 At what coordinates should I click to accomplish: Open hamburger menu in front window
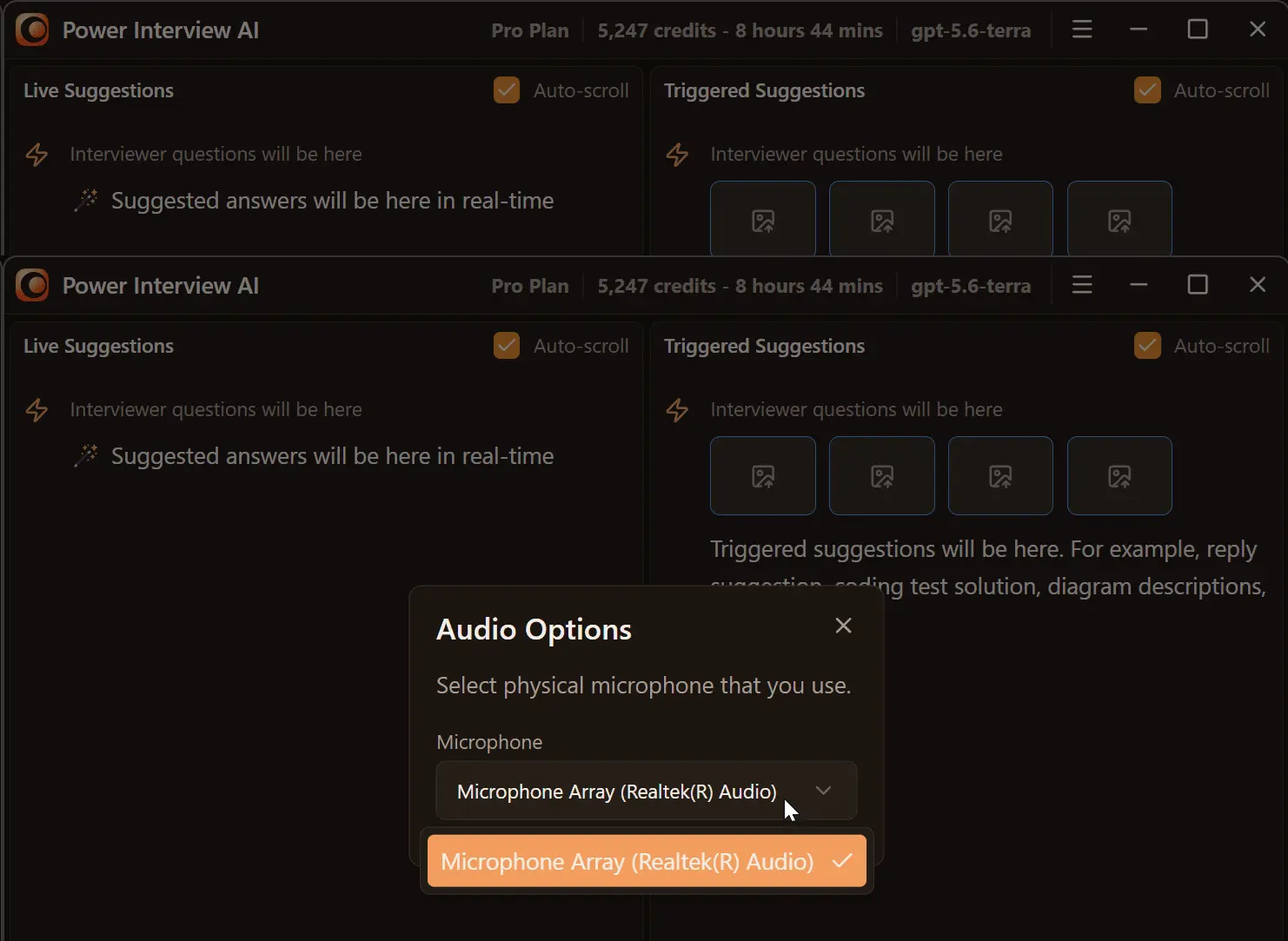pyautogui.click(x=1082, y=285)
